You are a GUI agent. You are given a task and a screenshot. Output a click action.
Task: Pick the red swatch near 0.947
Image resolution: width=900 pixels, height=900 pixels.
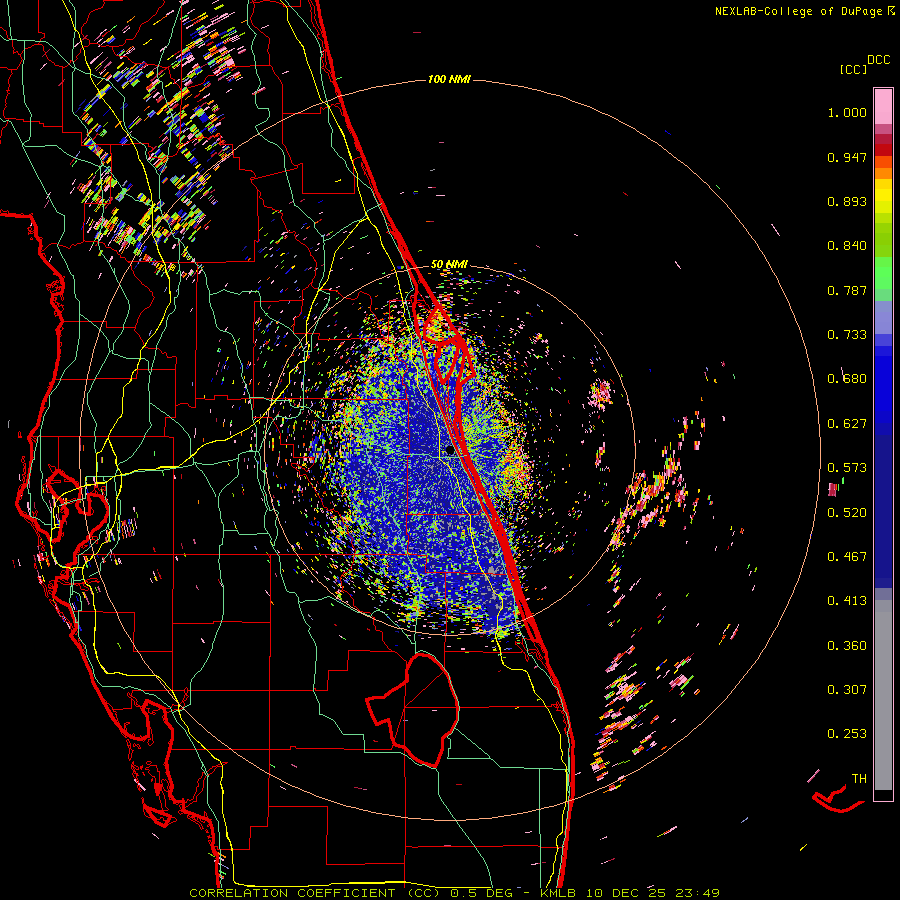883,150
